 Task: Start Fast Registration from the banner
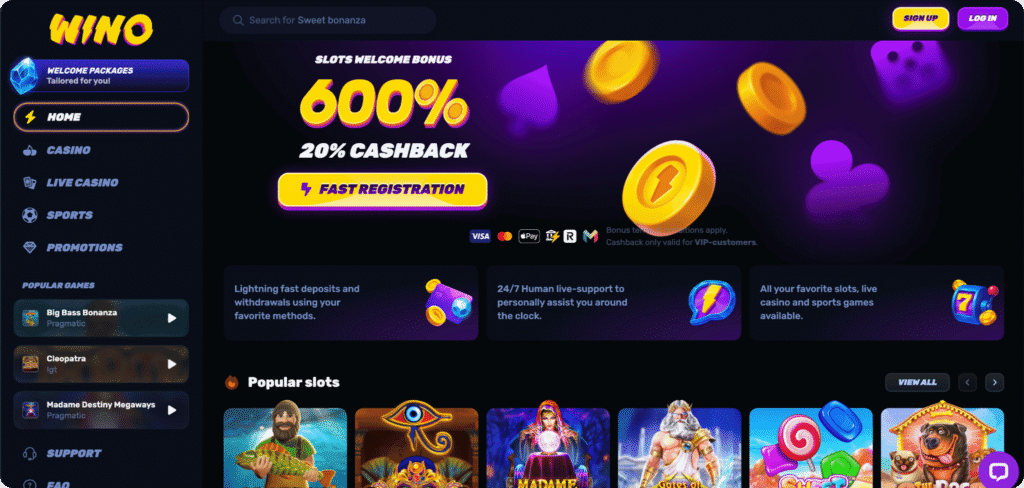(383, 190)
